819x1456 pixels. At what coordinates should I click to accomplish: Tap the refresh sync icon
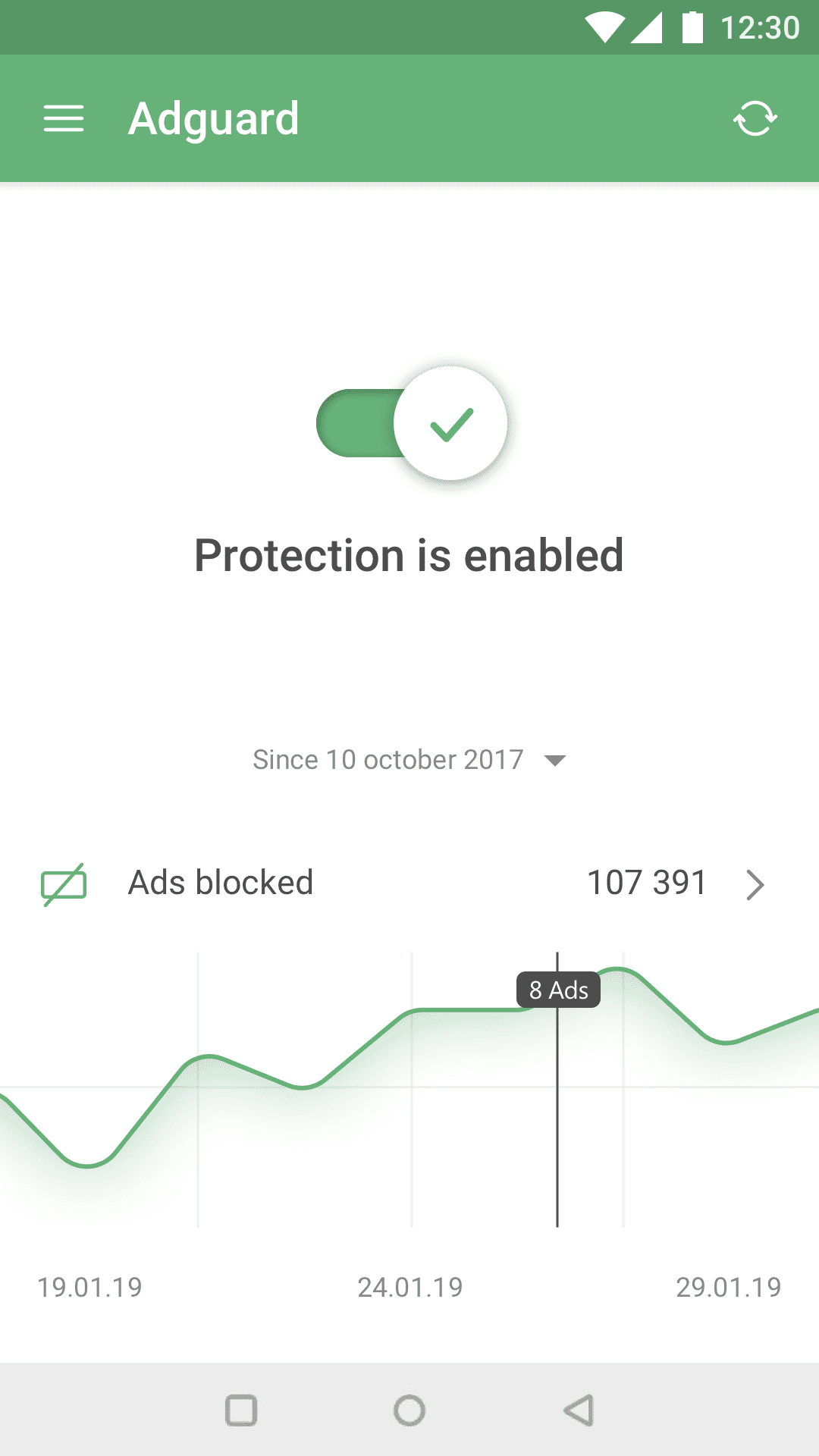point(755,119)
